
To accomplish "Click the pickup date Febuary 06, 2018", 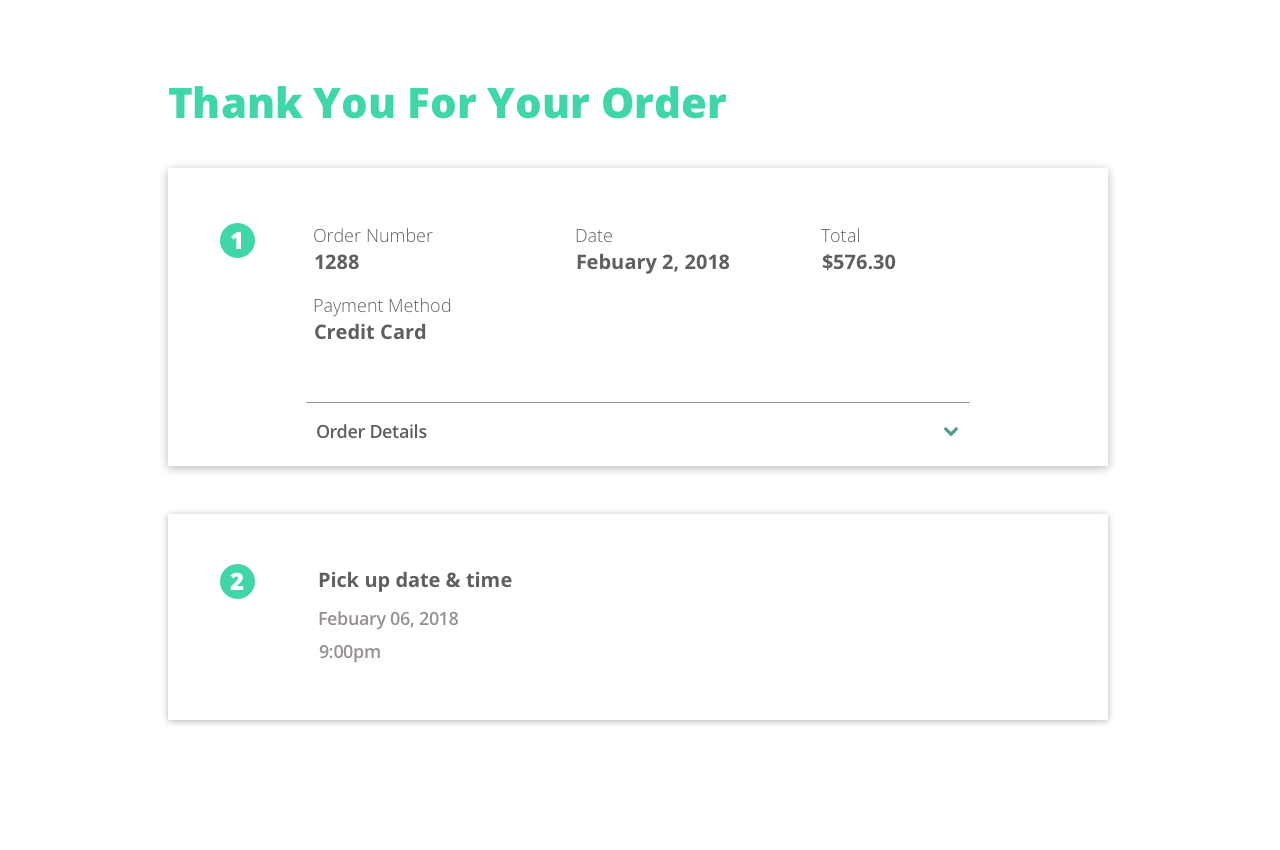I will [388, 619].
